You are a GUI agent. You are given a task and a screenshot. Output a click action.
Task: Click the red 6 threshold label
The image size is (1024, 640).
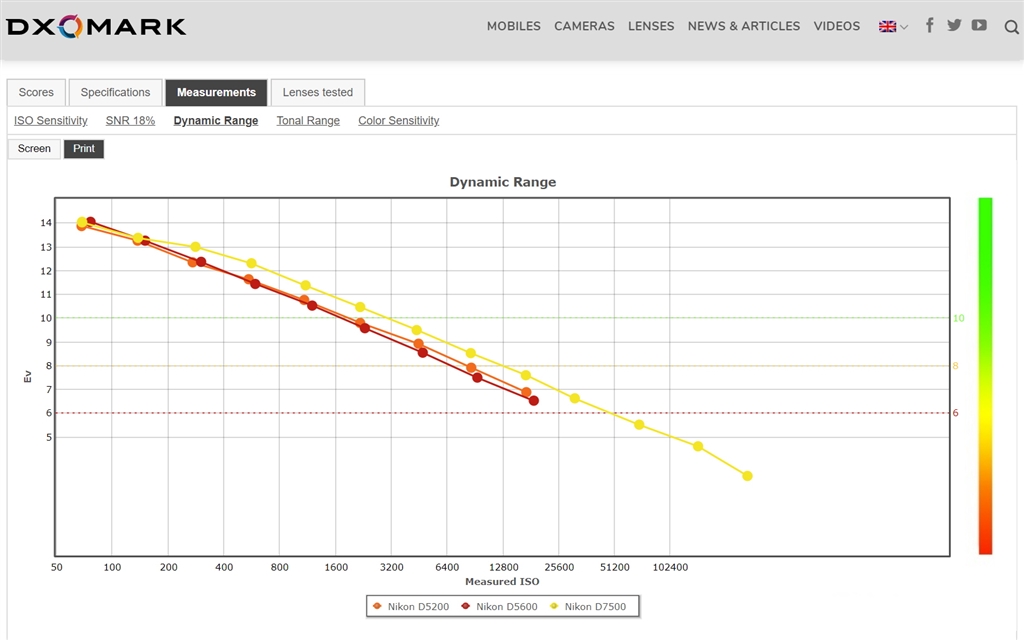pyautogui.click(x=955, y=413)
